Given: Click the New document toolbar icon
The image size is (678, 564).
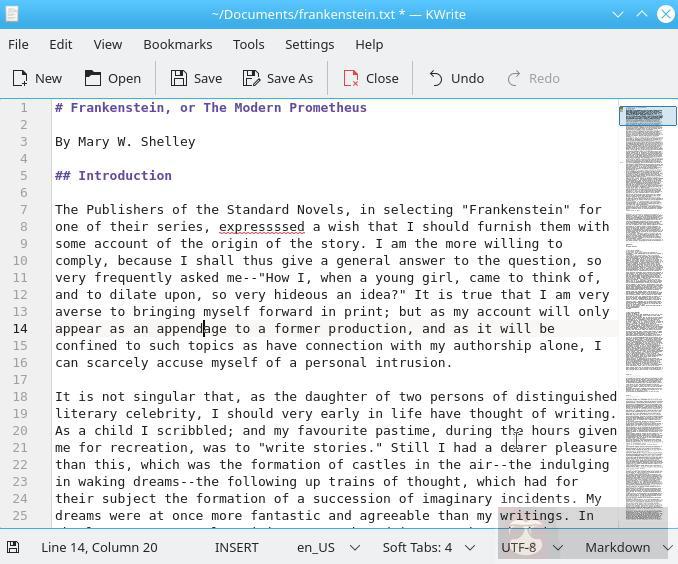Looking at the screenshot, I should point(36,78).
